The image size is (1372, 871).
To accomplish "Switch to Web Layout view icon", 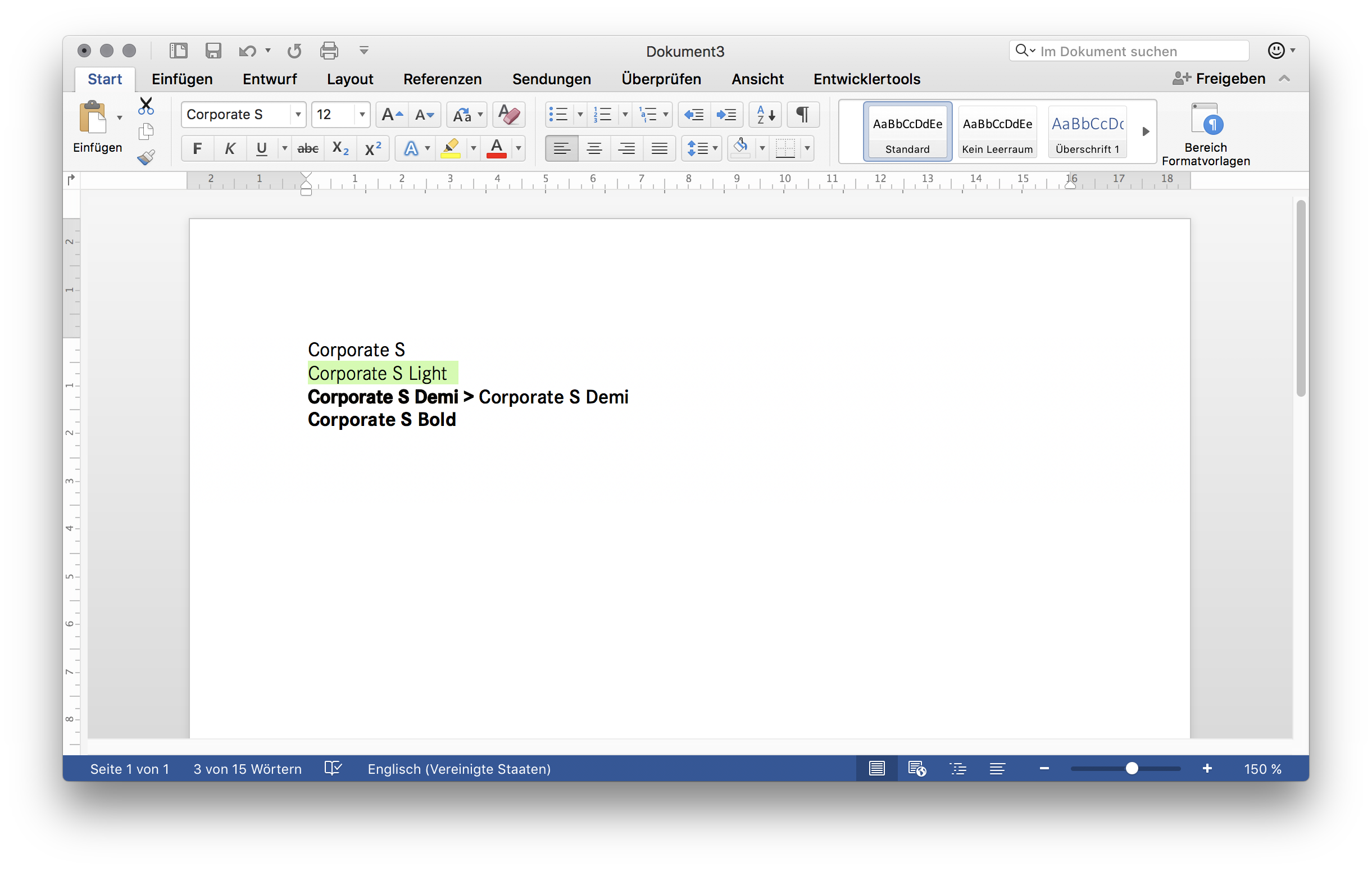I will (917, 769).
